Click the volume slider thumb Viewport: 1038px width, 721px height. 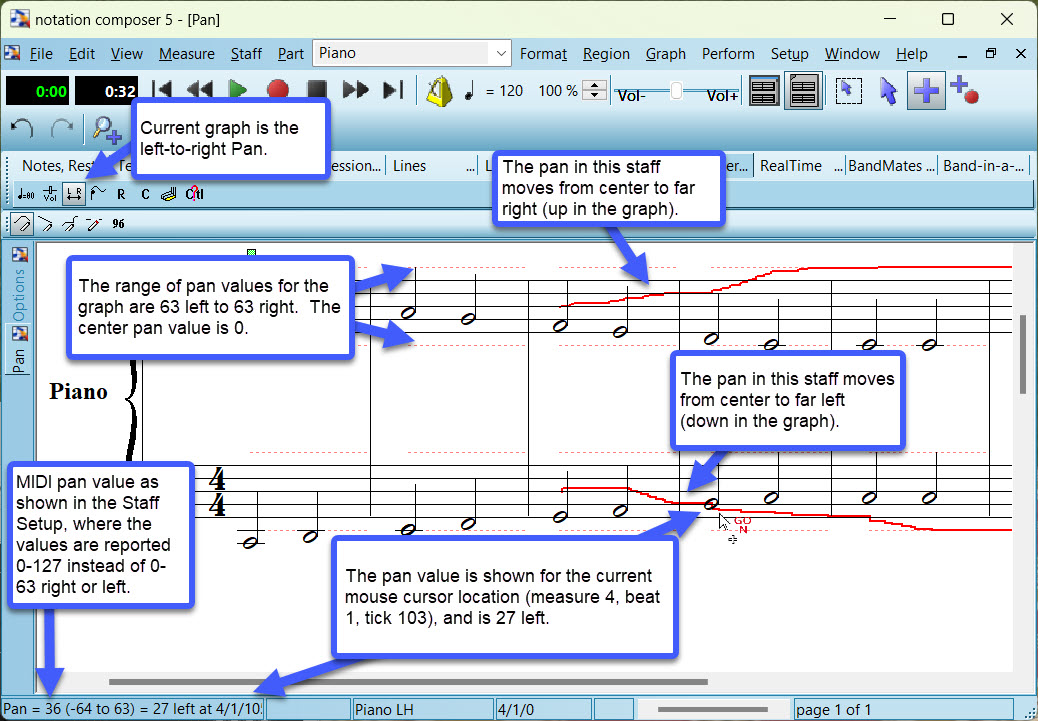pos(677,91)
